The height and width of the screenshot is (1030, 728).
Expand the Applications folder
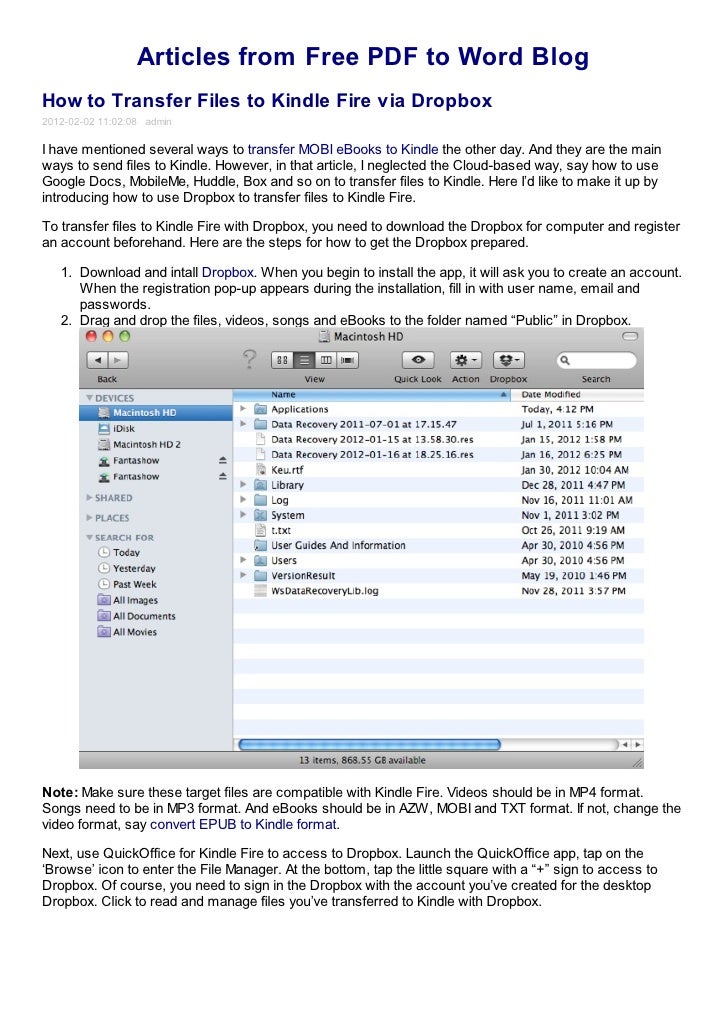point(243,409)
